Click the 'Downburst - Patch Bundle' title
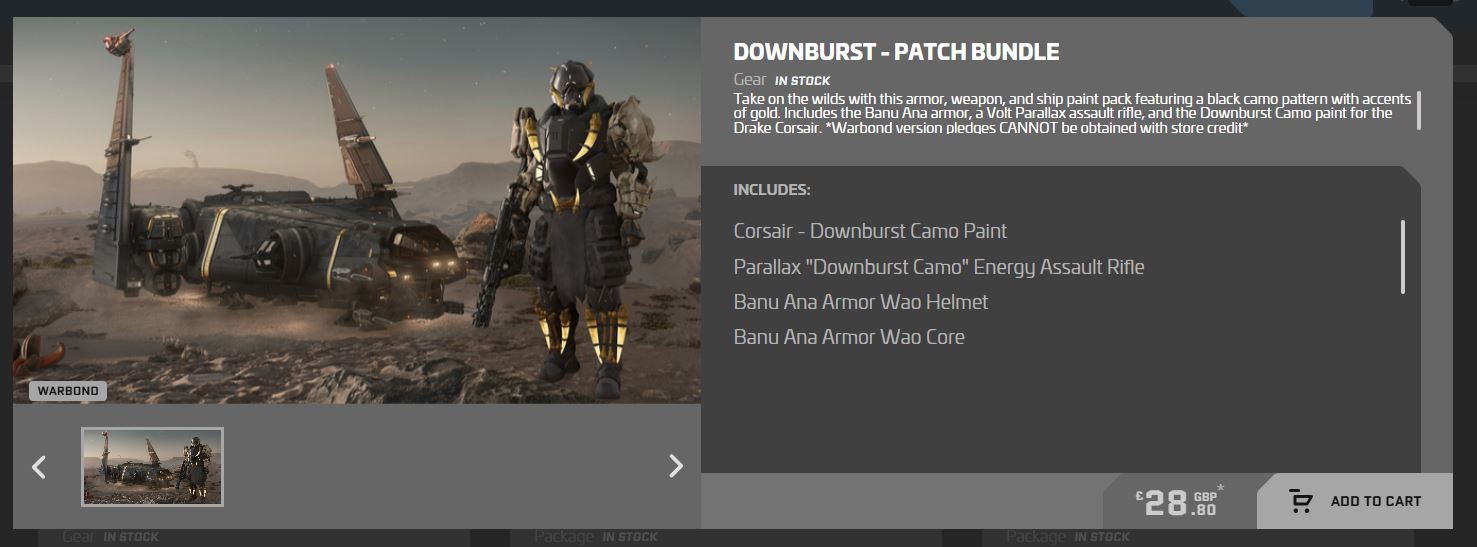 896,52
